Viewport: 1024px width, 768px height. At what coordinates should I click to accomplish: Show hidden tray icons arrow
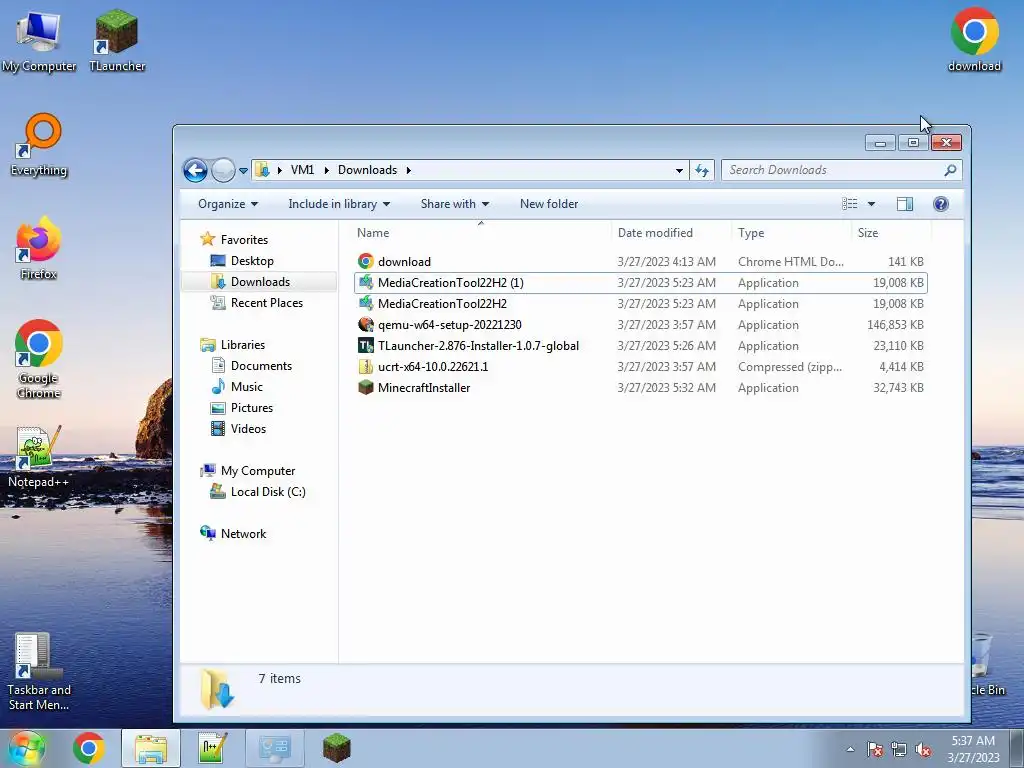850,749
